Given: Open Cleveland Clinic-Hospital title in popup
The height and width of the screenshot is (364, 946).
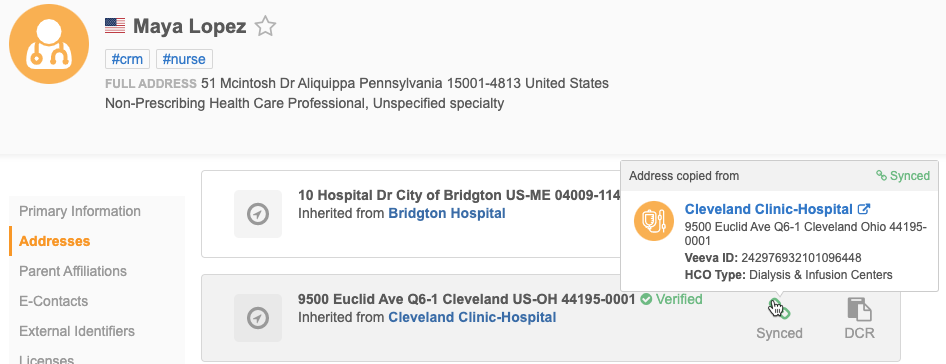Looking at the screenshot, I should (769, 209).
